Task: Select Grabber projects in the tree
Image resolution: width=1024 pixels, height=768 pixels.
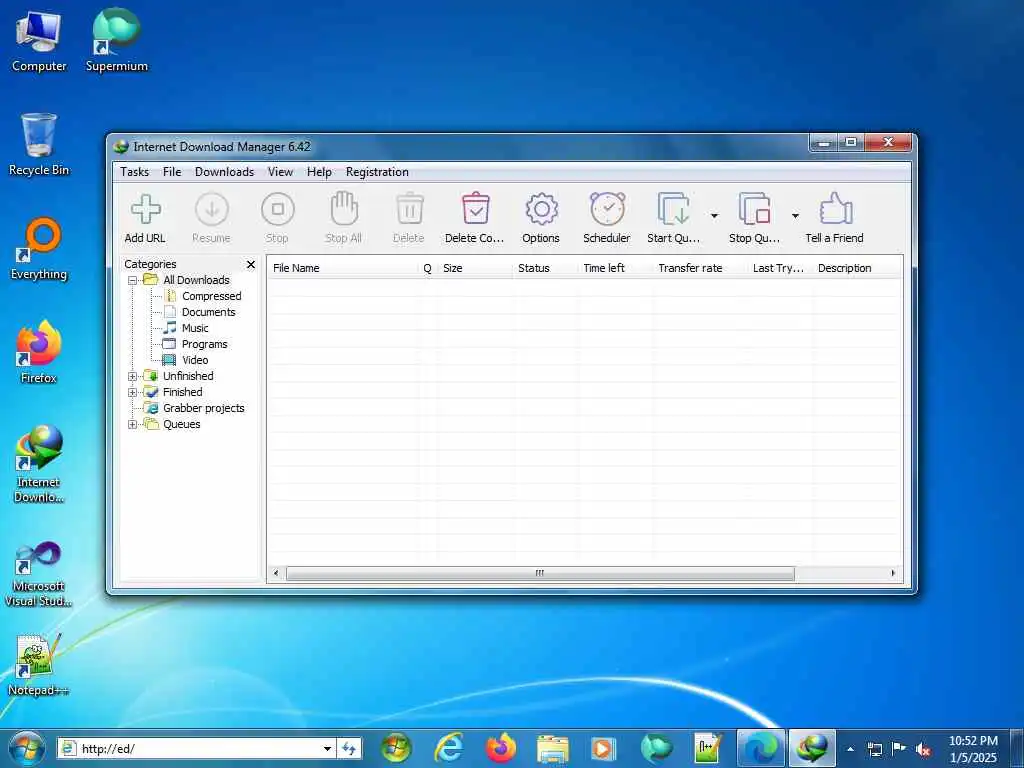Action: coord(203,408)
